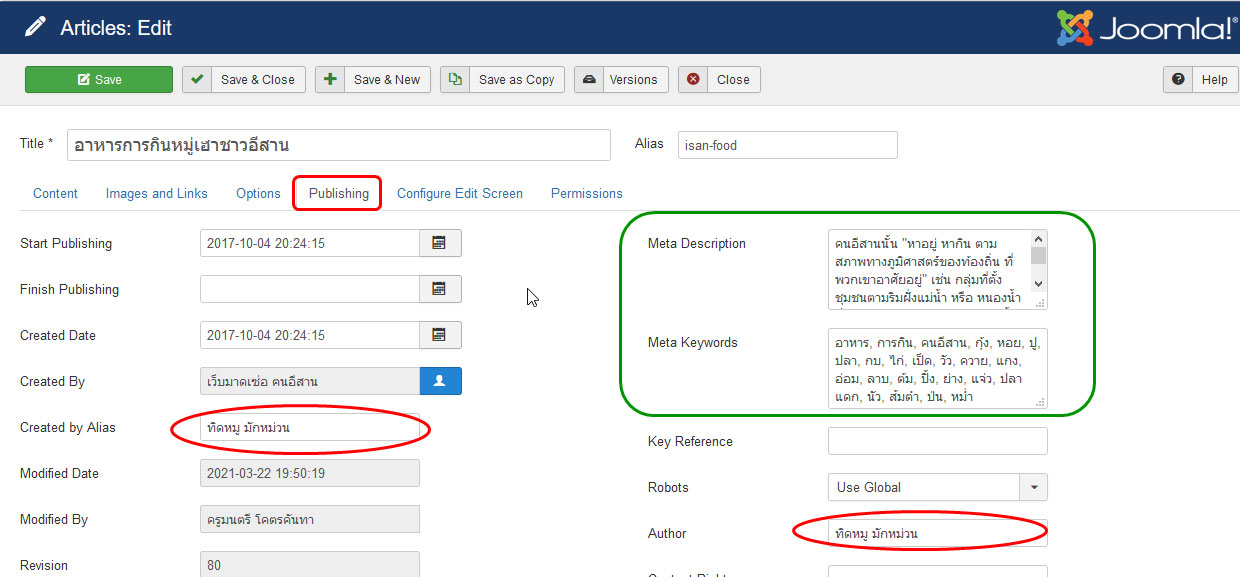
Task: Open the Images and Links tab
Action: pos(156,193)
